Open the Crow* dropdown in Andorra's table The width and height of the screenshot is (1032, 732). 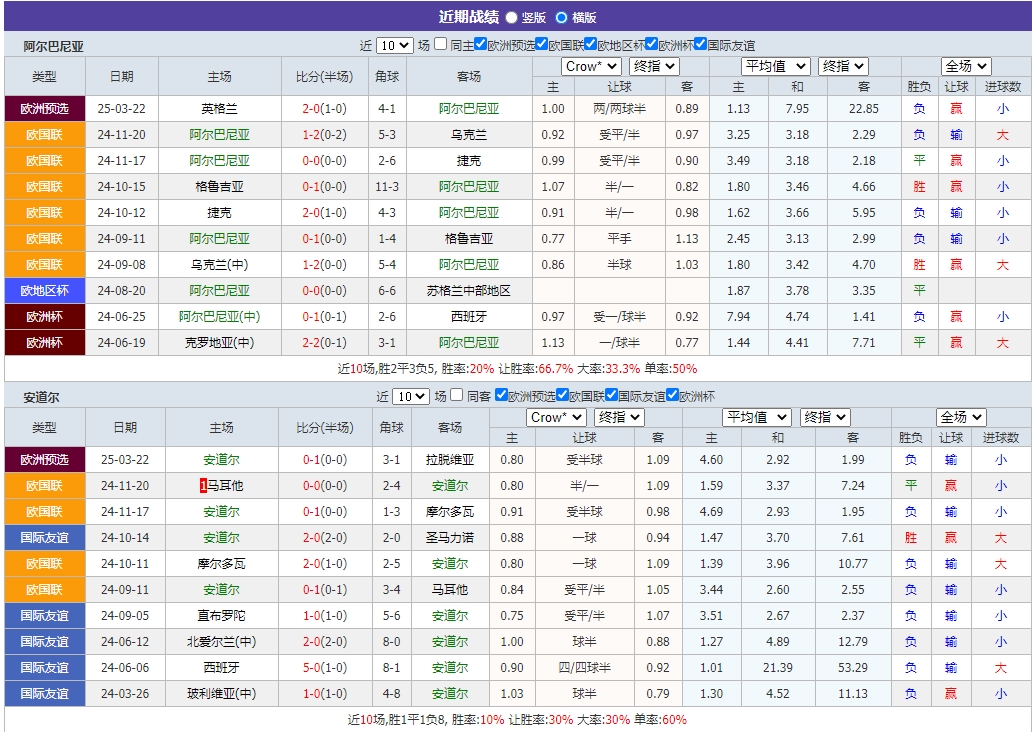(556, 418)
